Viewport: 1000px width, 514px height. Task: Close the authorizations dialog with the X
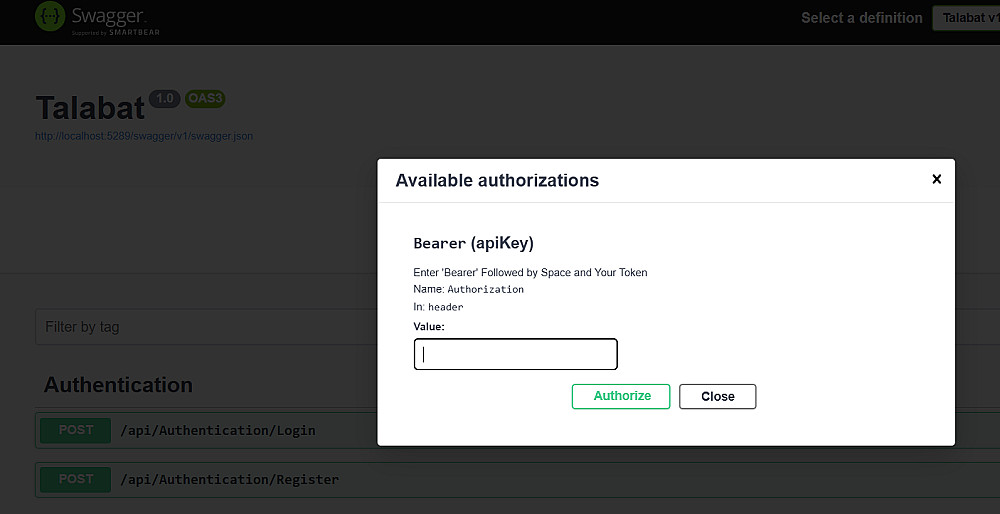pos(936,179)
